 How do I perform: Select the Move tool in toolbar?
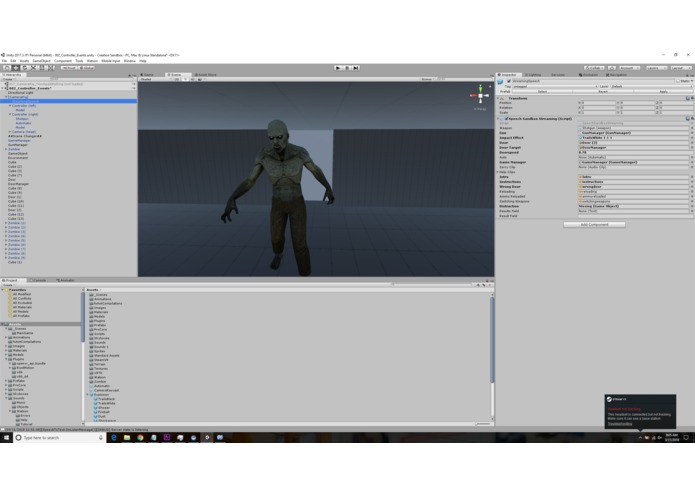(x=16, y=68)
